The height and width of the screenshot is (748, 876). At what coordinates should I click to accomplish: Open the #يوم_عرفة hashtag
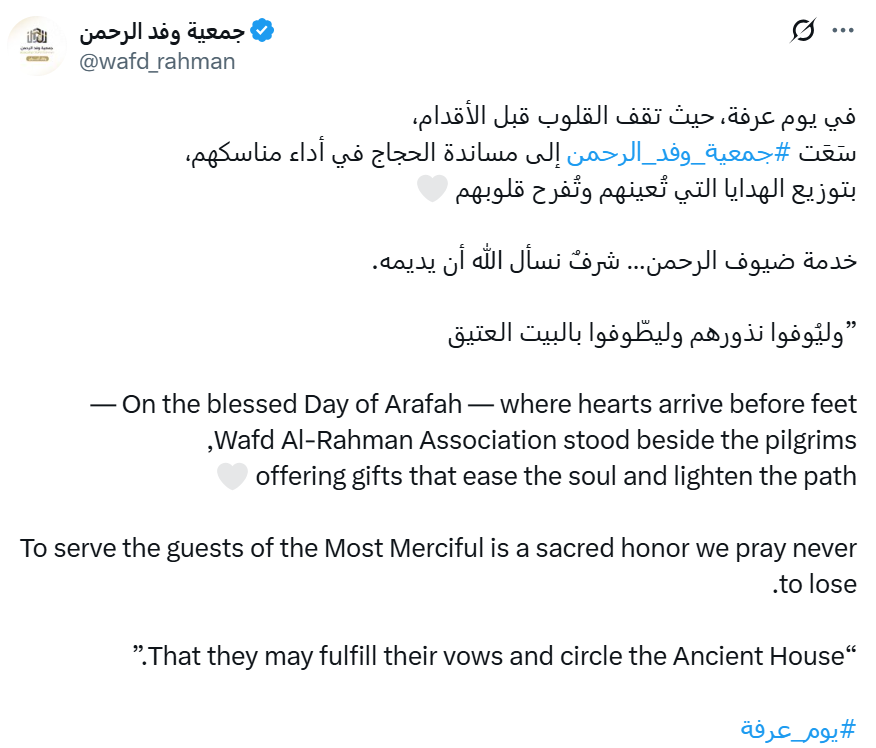click(x=798, y=728)
